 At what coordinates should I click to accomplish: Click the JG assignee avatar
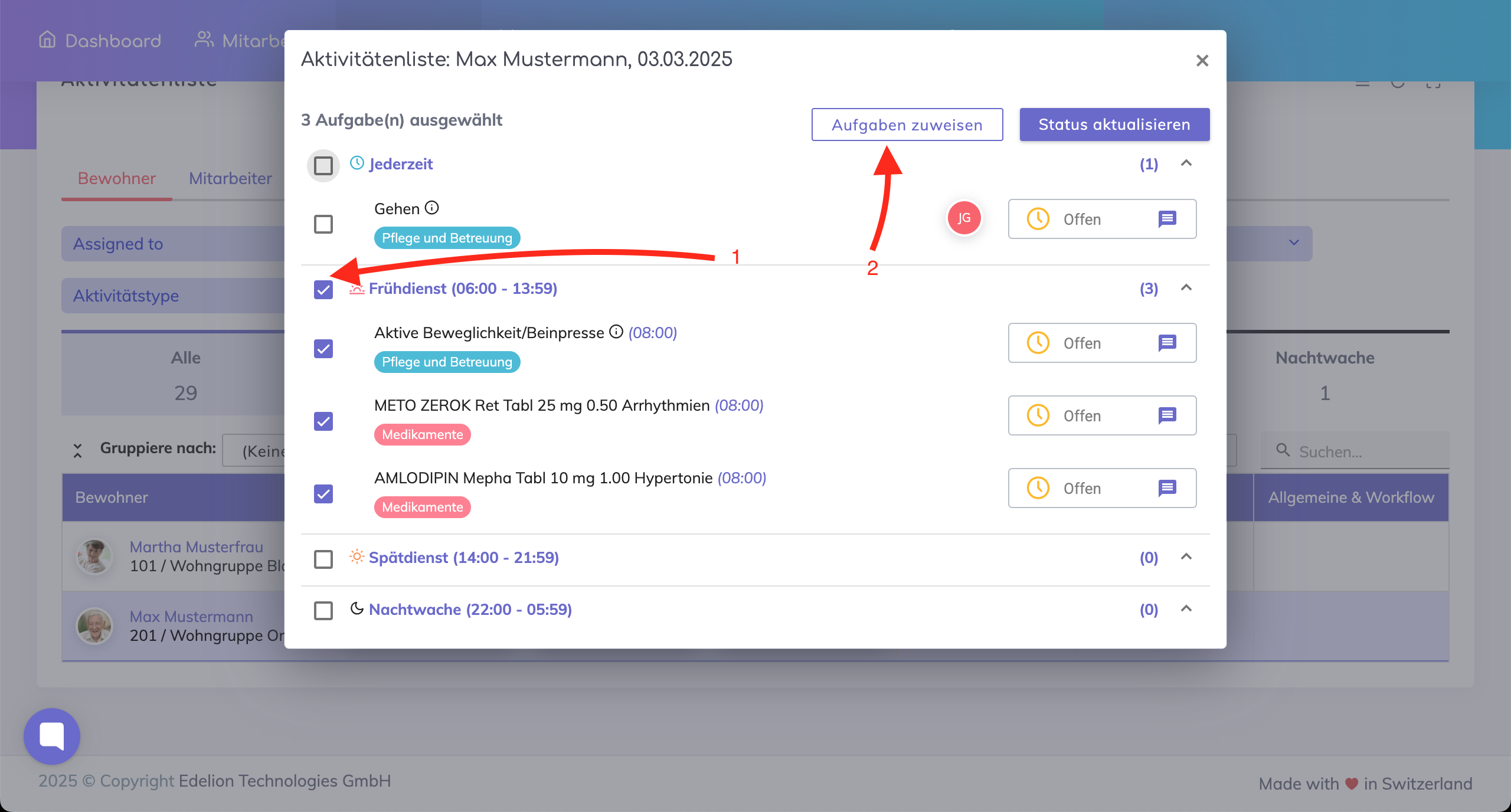coord(964,218)
